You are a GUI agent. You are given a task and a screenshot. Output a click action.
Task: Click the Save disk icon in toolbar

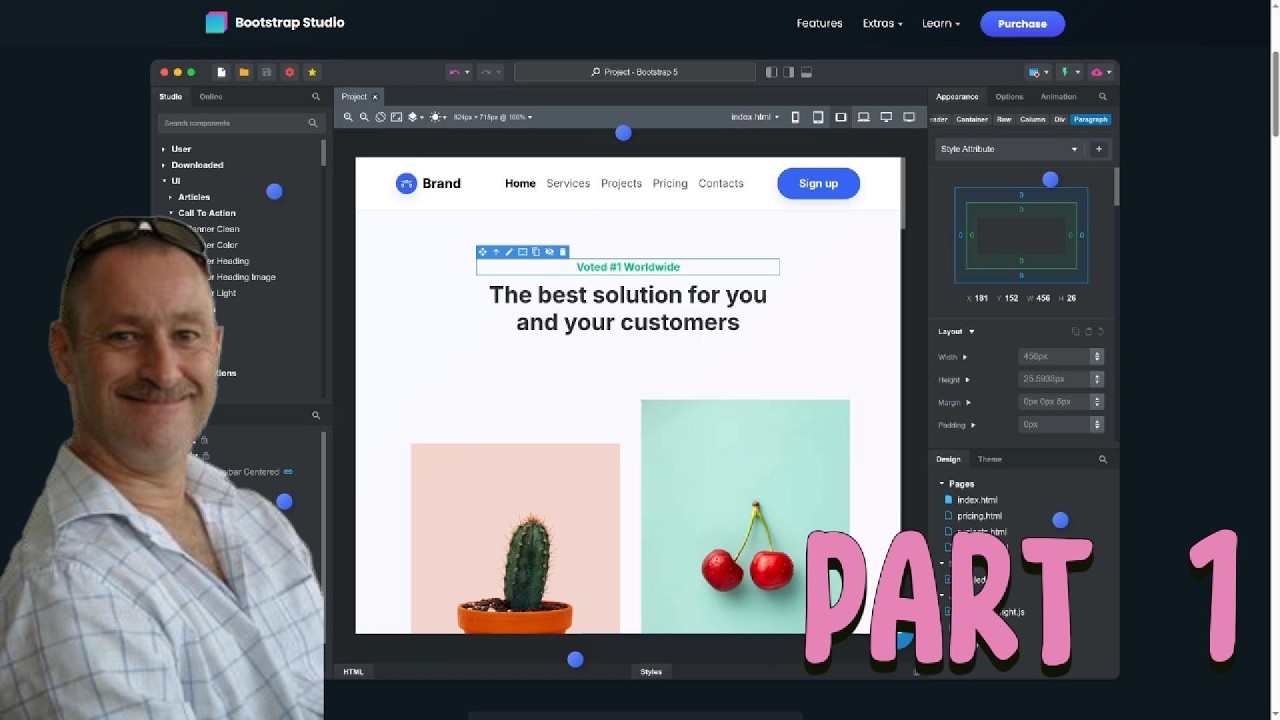coord(266,72)
